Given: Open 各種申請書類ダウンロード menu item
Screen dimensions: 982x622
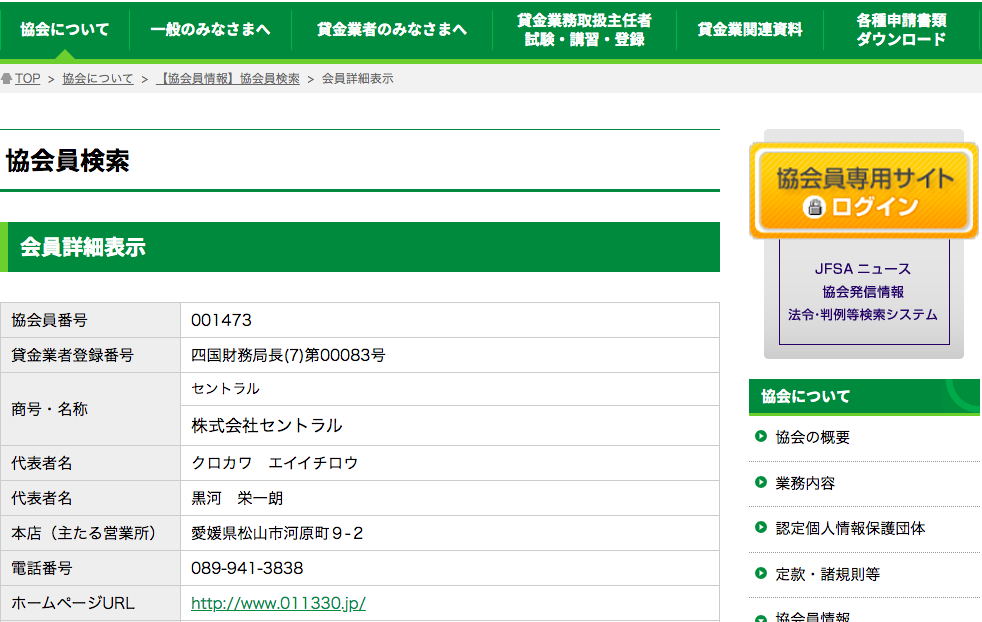Looking at the screenshot, I should point(901,30).
